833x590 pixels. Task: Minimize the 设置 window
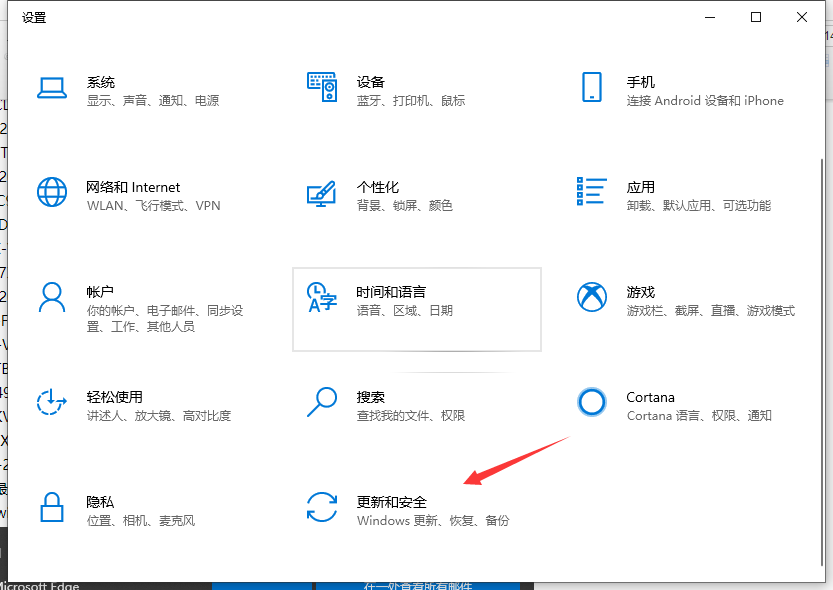[710, 17]
